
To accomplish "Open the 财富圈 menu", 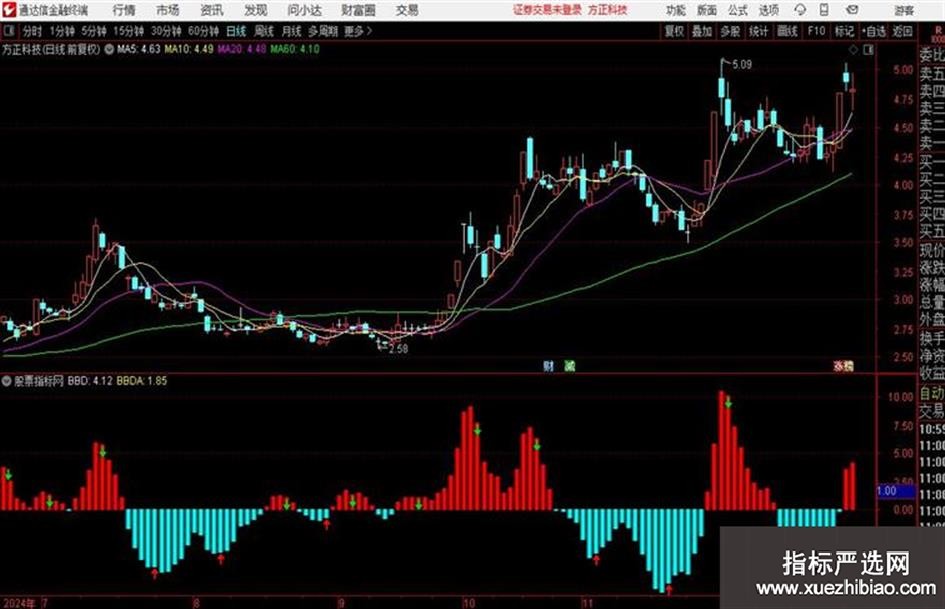I will click(358, 10).
